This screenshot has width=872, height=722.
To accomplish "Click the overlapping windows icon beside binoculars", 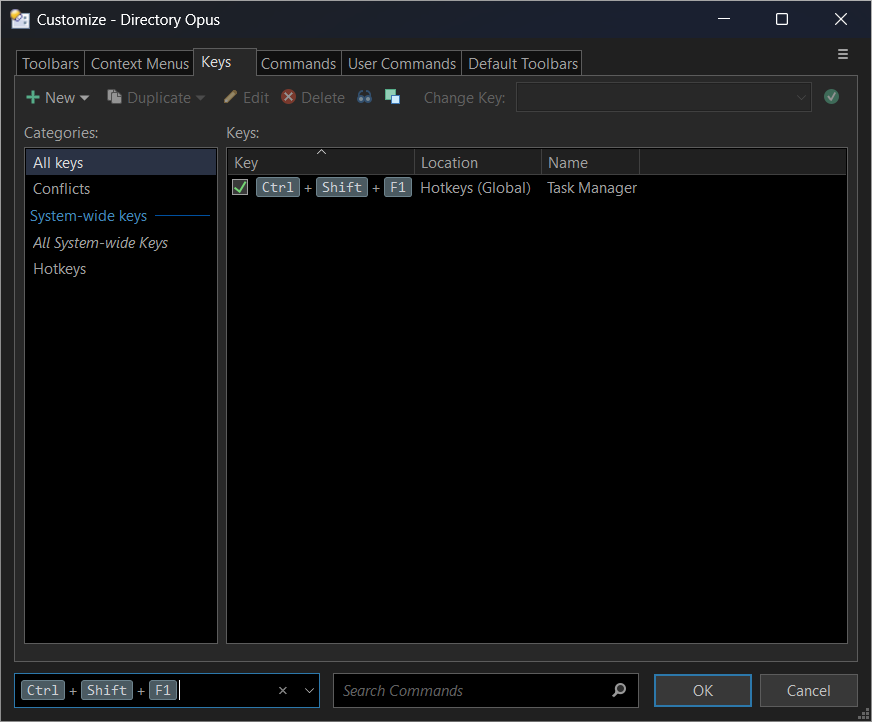I will pos(392,97).
